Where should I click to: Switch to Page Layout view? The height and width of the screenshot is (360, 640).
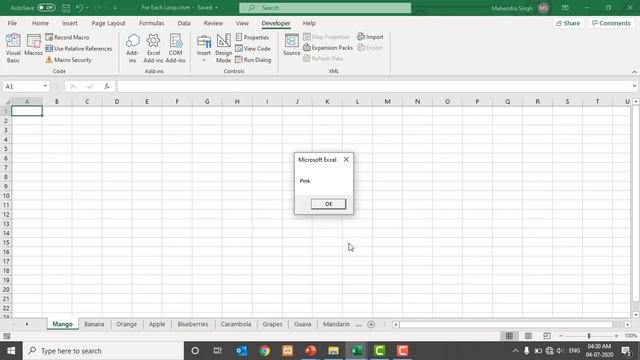[528, 336]
